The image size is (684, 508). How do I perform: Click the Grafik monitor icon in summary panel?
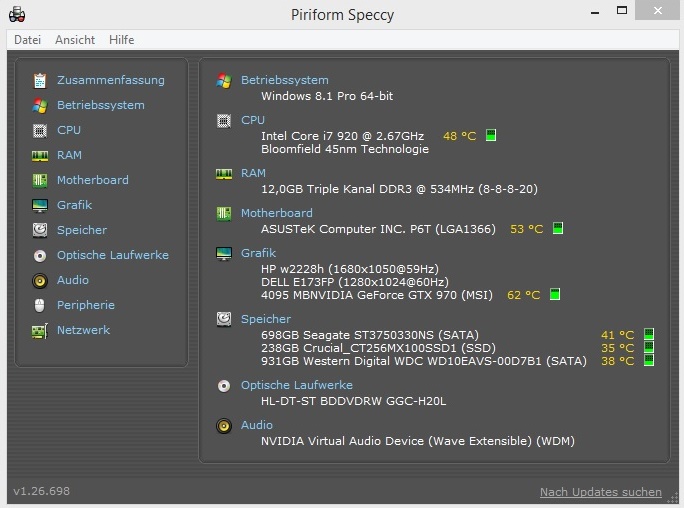tap(224, 254)
